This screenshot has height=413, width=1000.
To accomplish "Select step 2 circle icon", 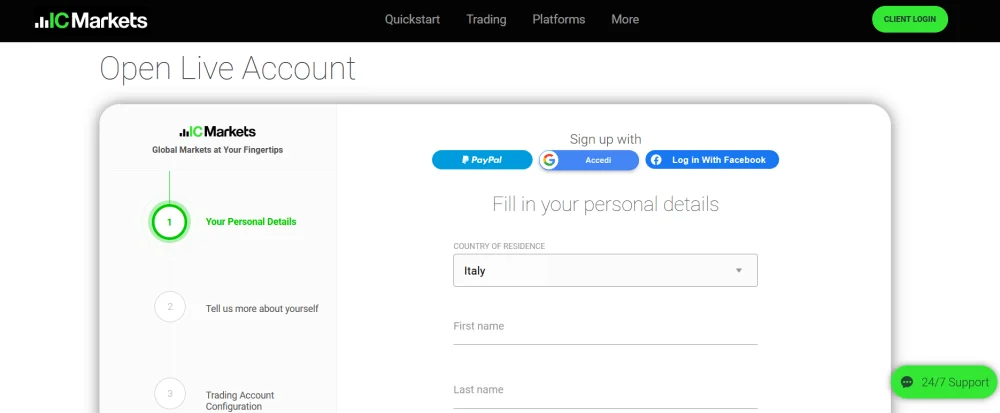I will (170, 307).
